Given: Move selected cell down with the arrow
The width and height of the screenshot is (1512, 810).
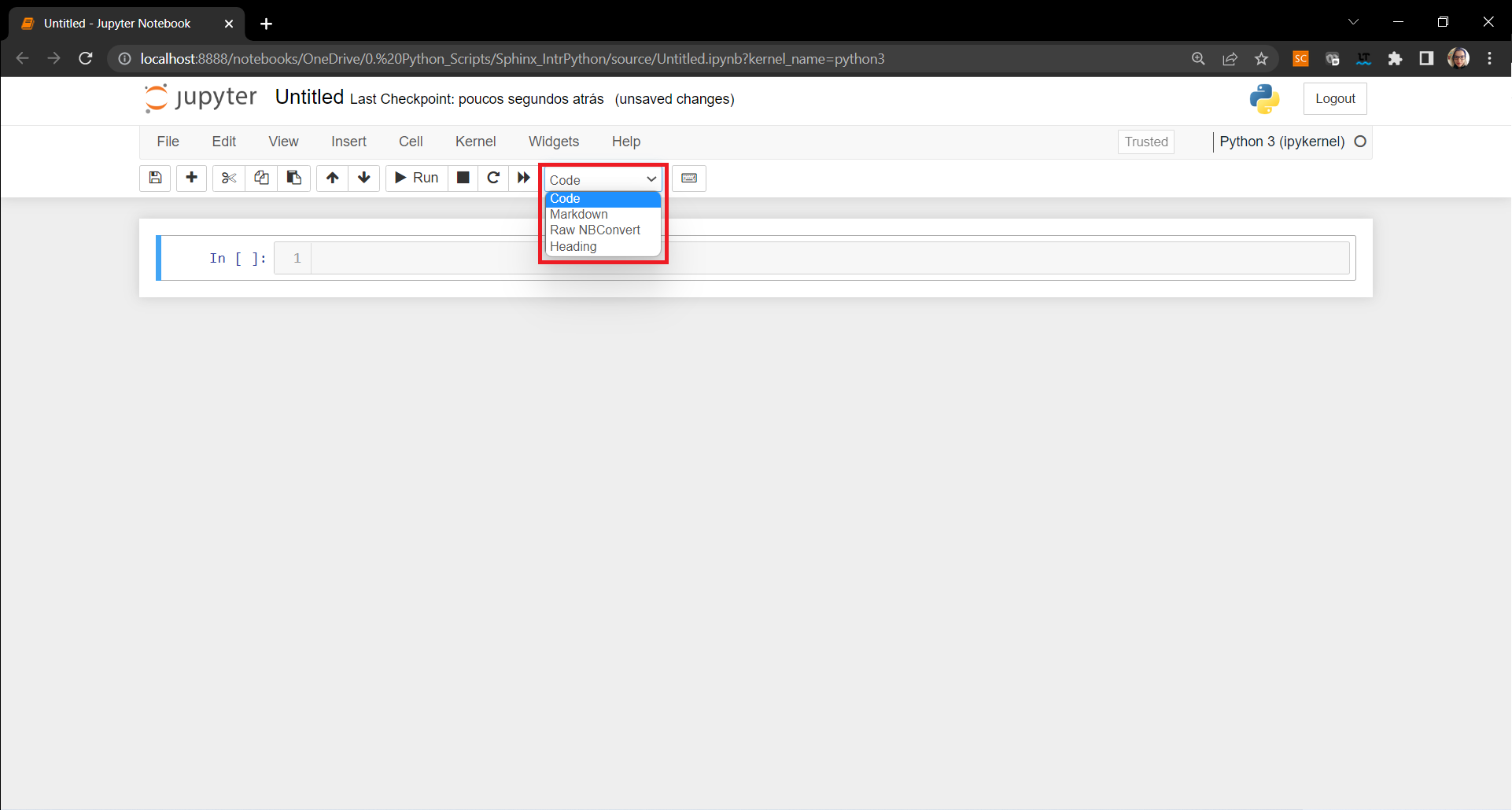Looking at the screenshot, I should pos(364,178).
